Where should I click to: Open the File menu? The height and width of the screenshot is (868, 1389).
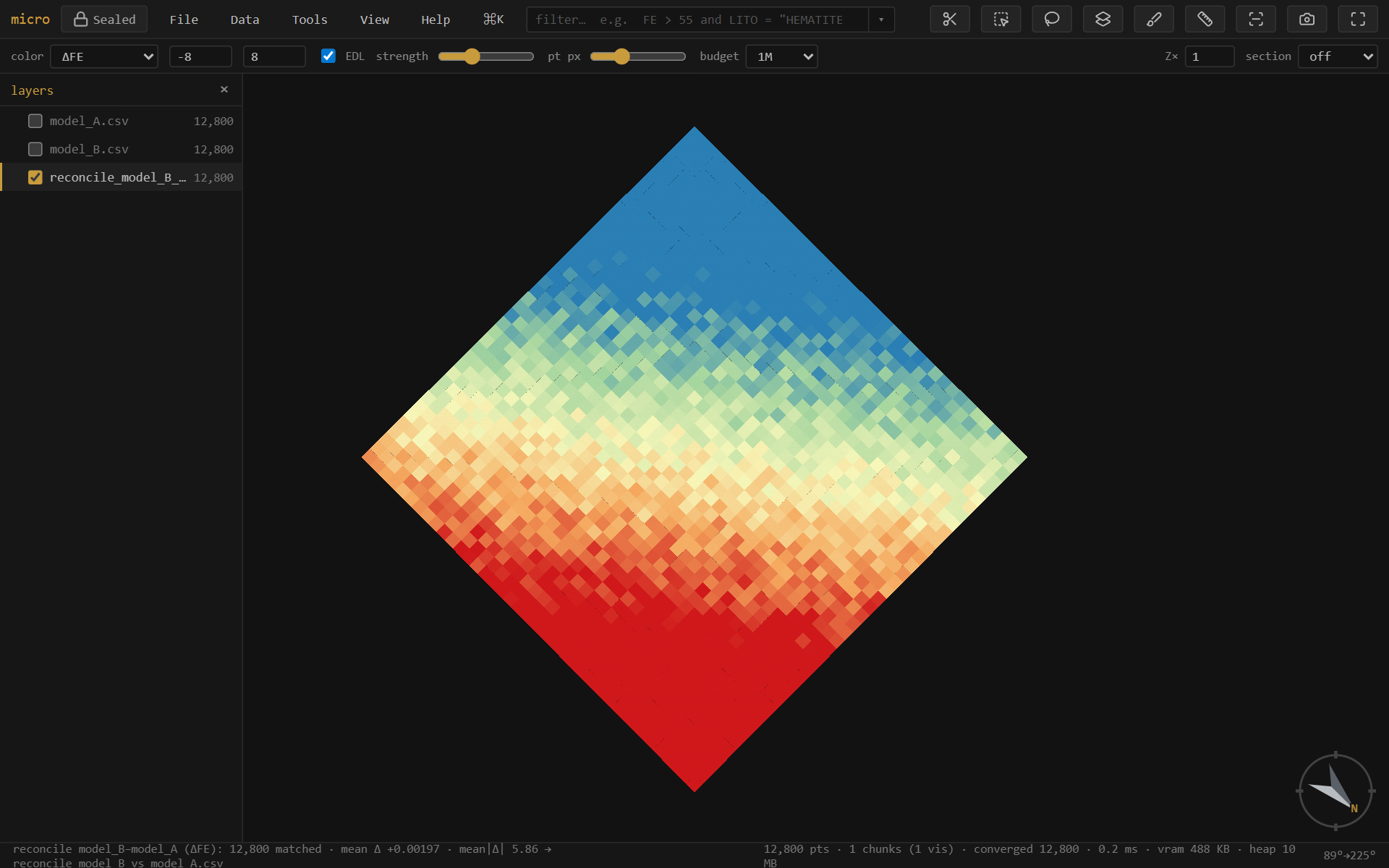click(x=184, y=20)
